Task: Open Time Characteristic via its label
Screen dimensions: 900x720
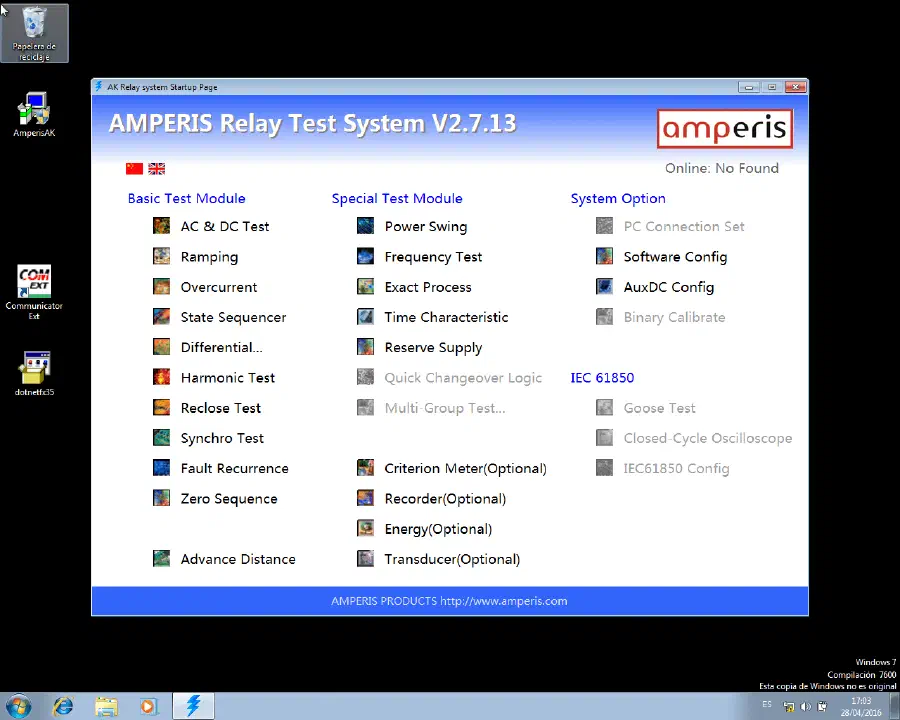Action: point(446,317)
